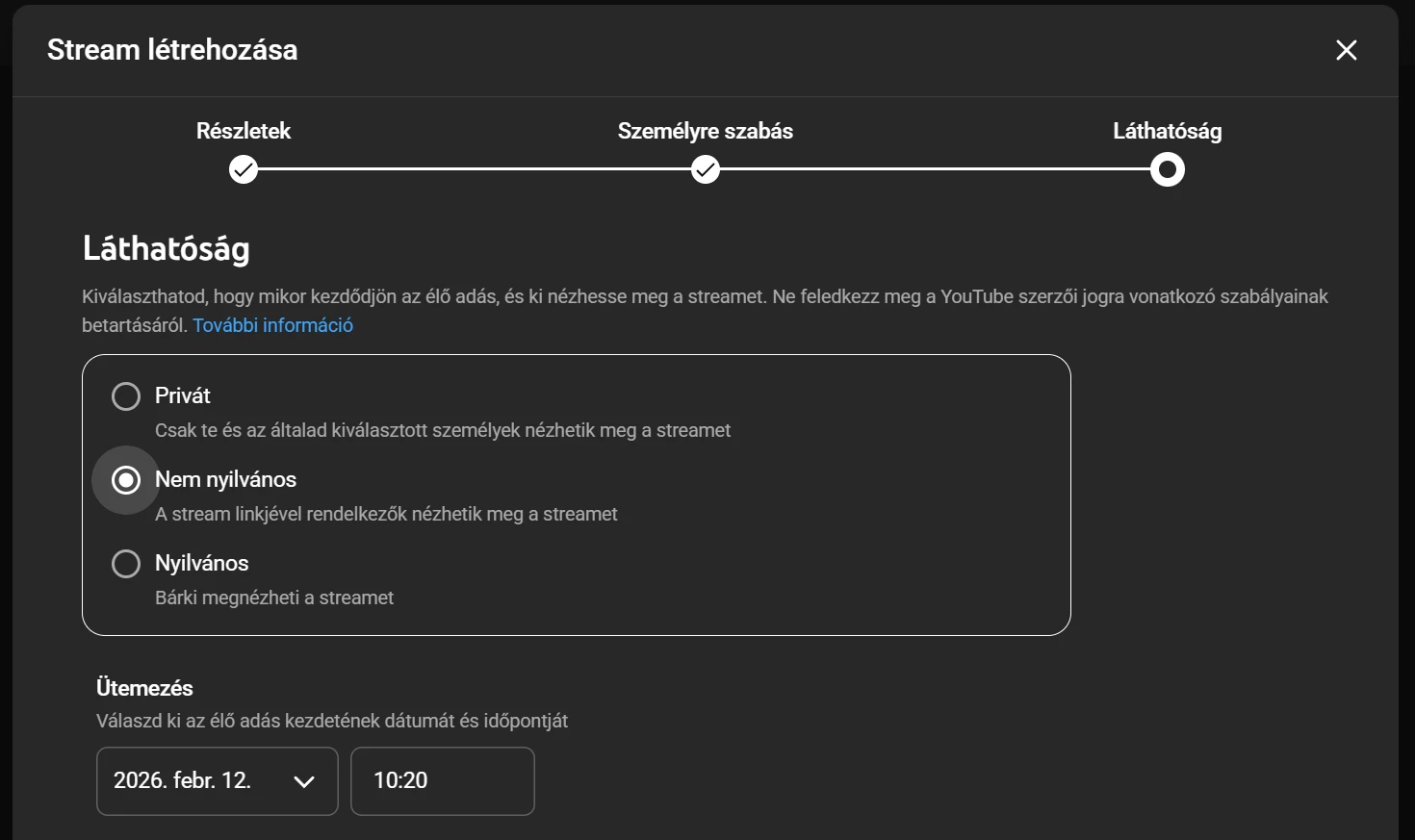This screenshot has width=1415, height=840.
Task: Expand the date picker chevron arrow
Action: coord(304,781)
